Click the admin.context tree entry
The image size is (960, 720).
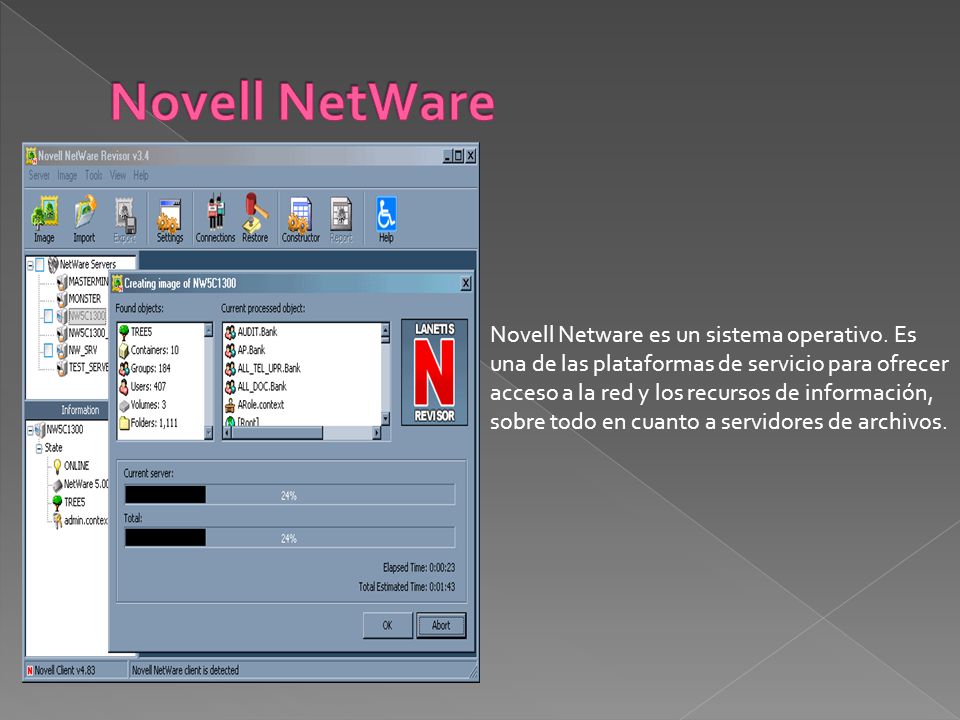coord(80,521)
